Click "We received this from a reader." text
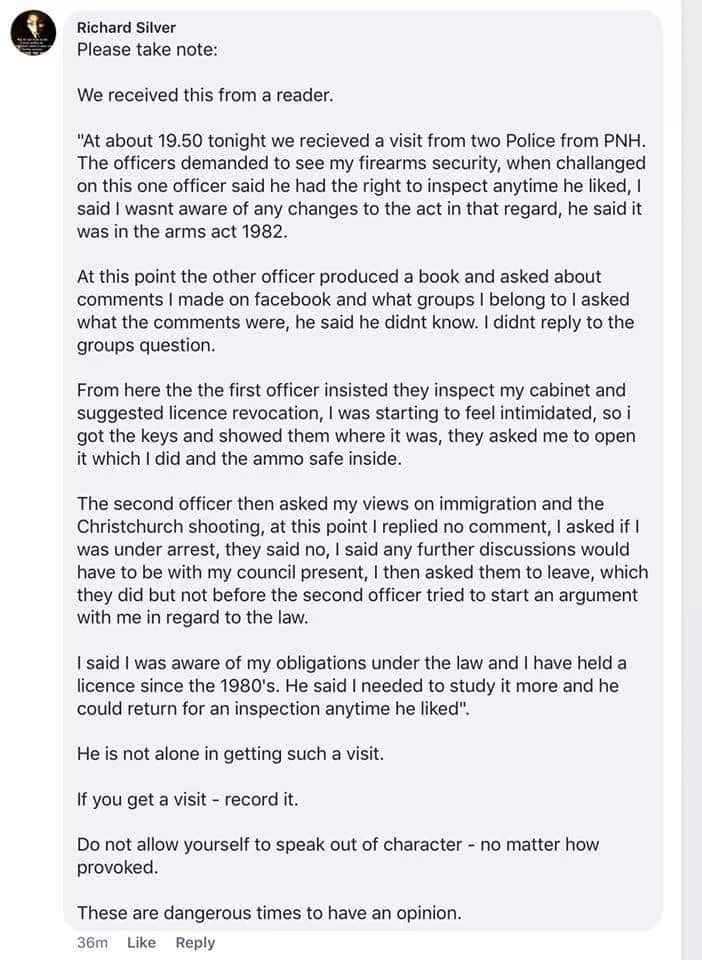Image resolution: width=702 pixels, height=960 pixels. (x=205, y=95)
